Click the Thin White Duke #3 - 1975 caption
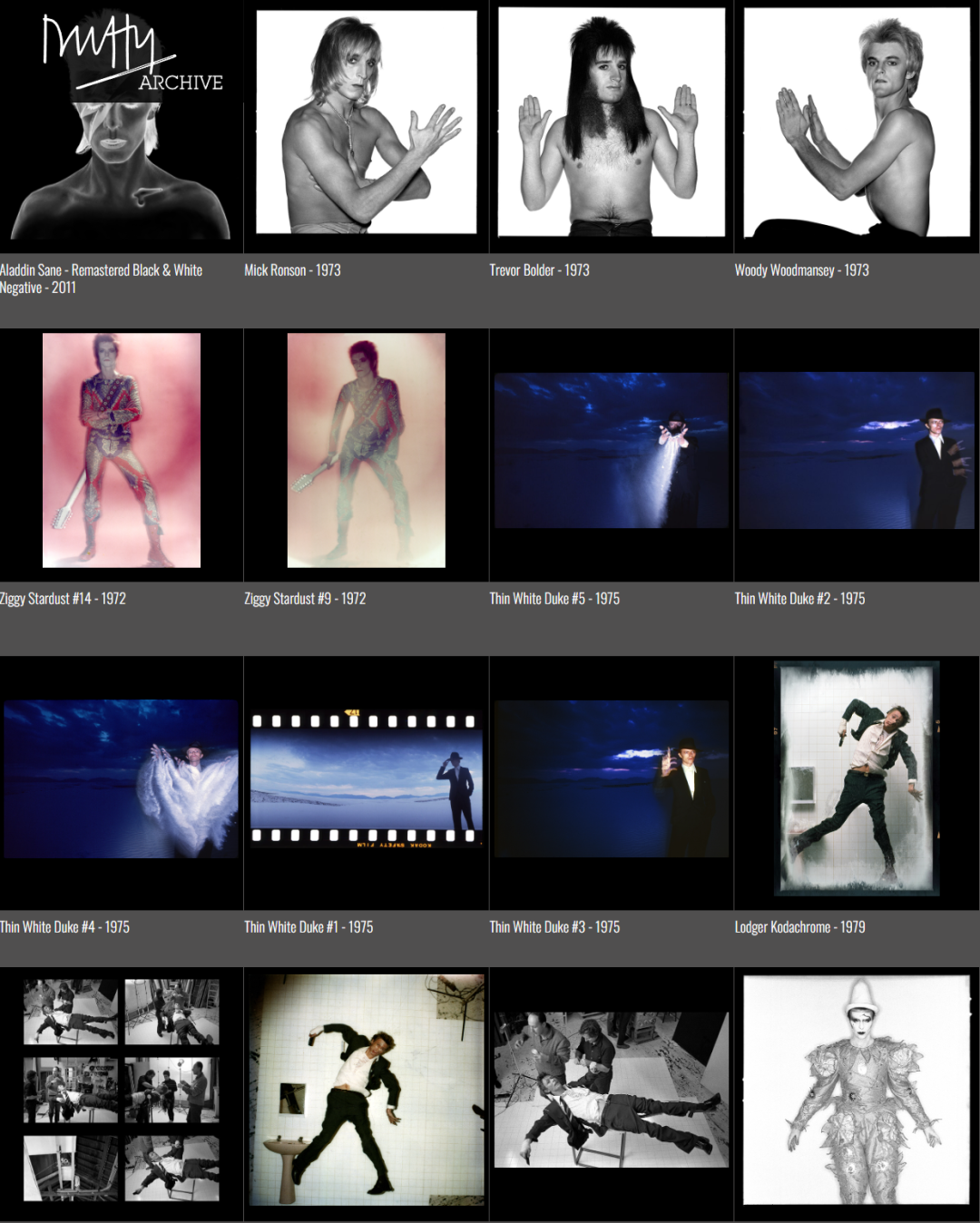Screen dimensions: 980x1223 (x=554, y=927)
